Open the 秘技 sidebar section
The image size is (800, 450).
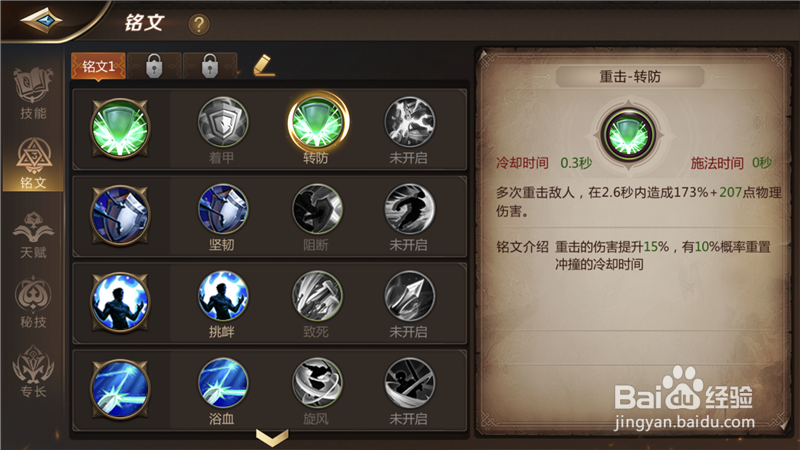33,303
